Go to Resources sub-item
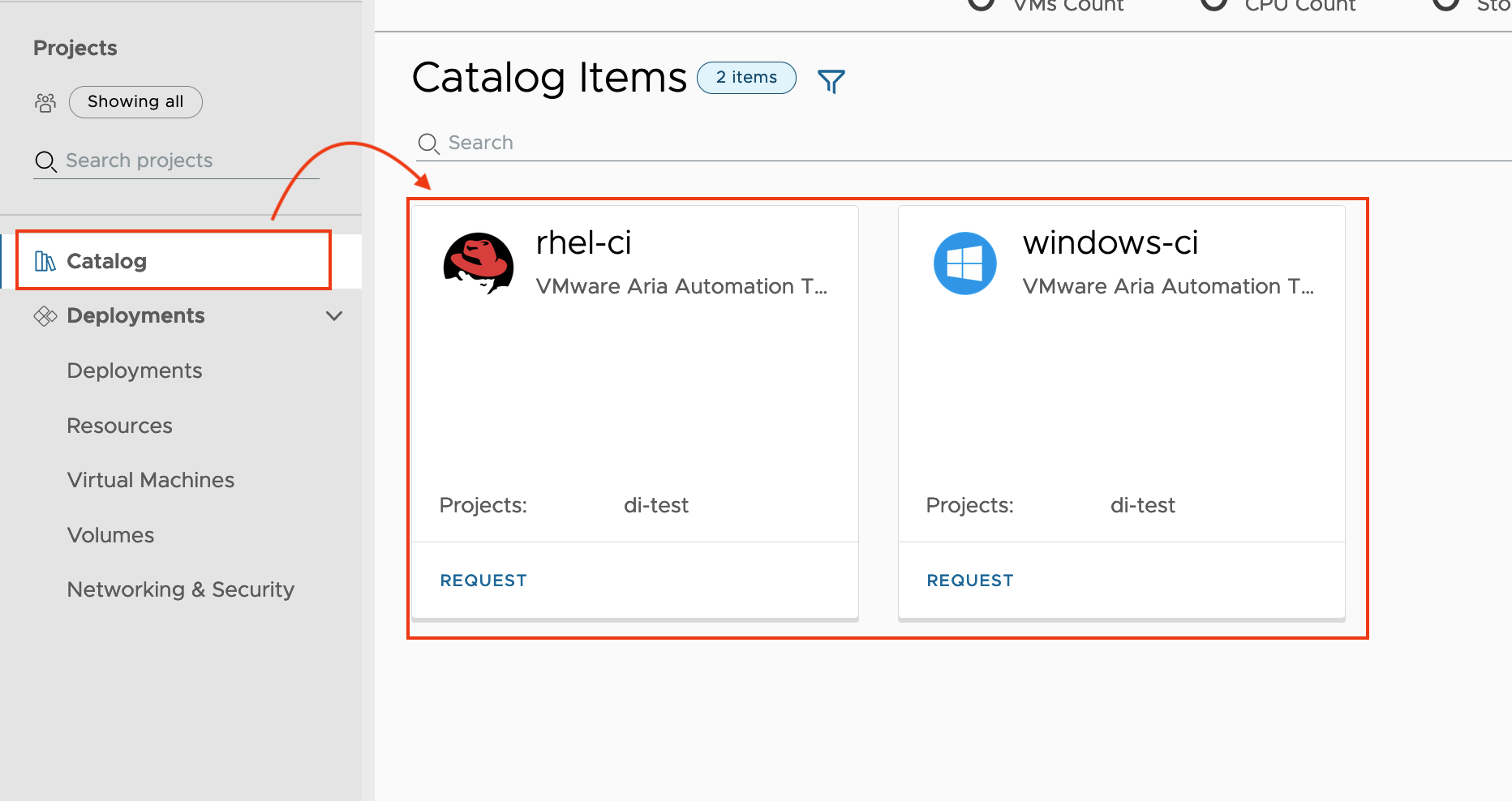The image size is (1512, 801). tap(120, 426)
